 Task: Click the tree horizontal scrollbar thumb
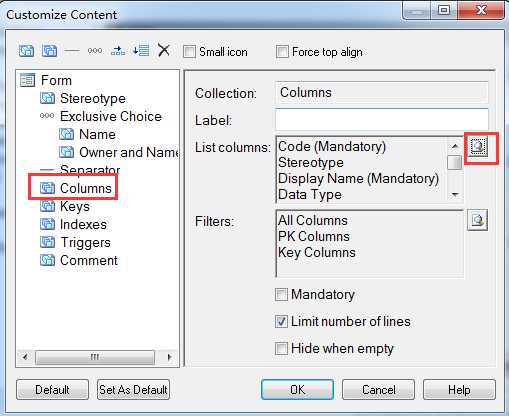(95, 357)
